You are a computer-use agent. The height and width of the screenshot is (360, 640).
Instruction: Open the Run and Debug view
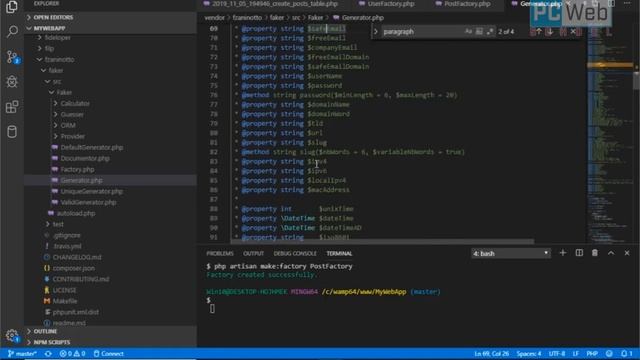(x=12, y=82)
